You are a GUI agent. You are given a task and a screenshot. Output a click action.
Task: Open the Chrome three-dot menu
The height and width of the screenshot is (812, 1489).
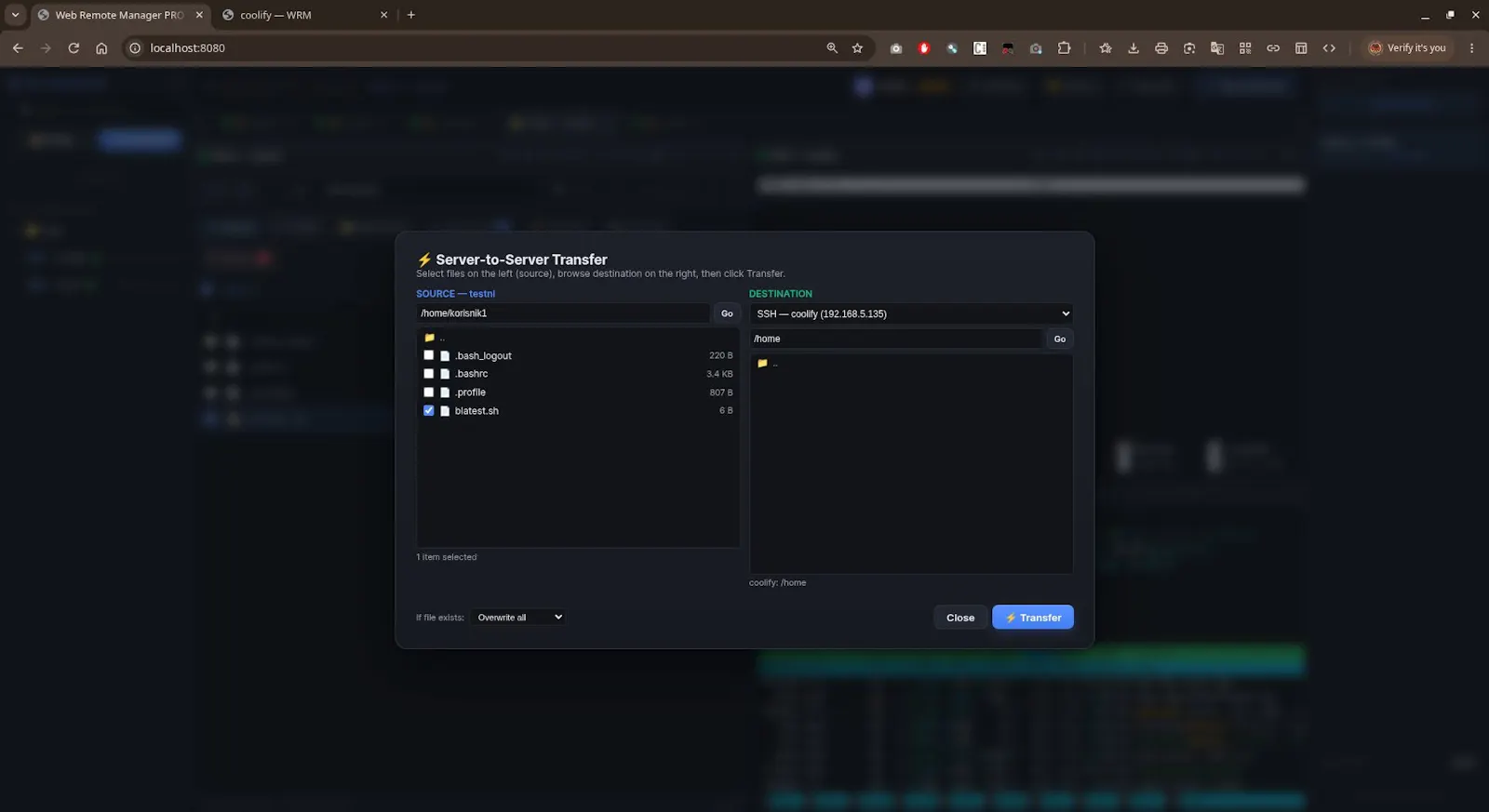coord(1471,48)
